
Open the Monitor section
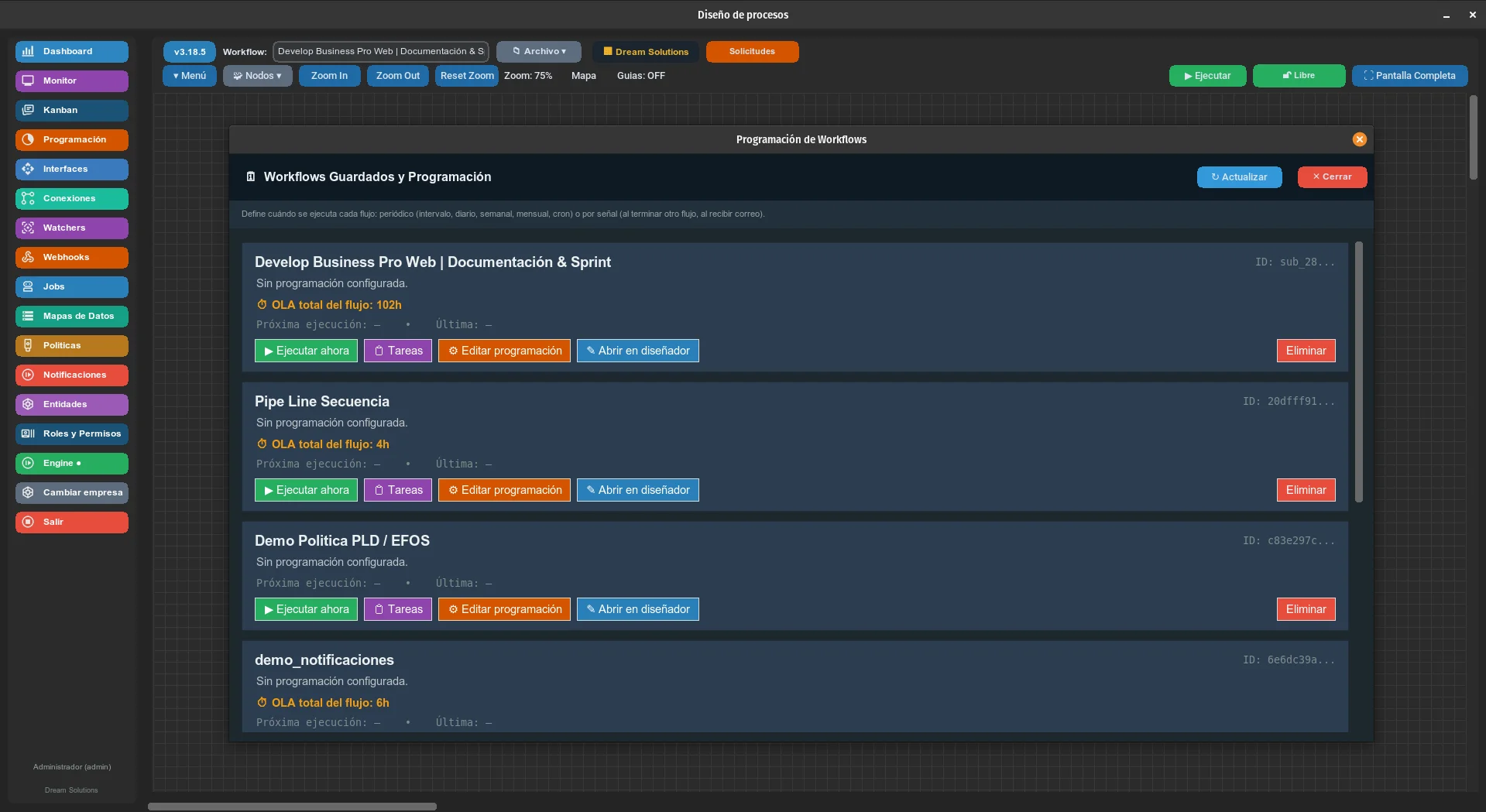(x=72, y=81)
